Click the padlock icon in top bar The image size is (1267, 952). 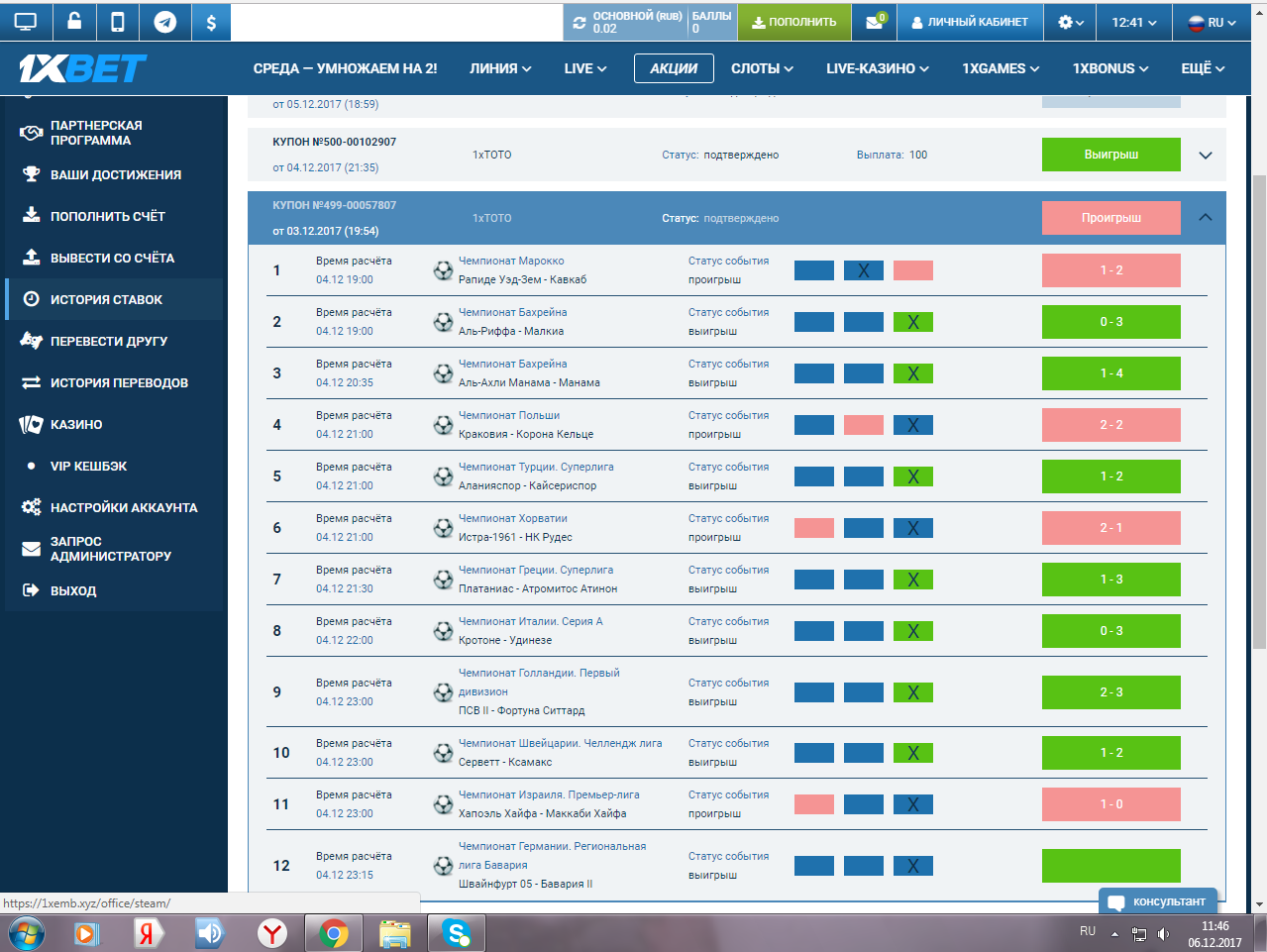[74, 21]
